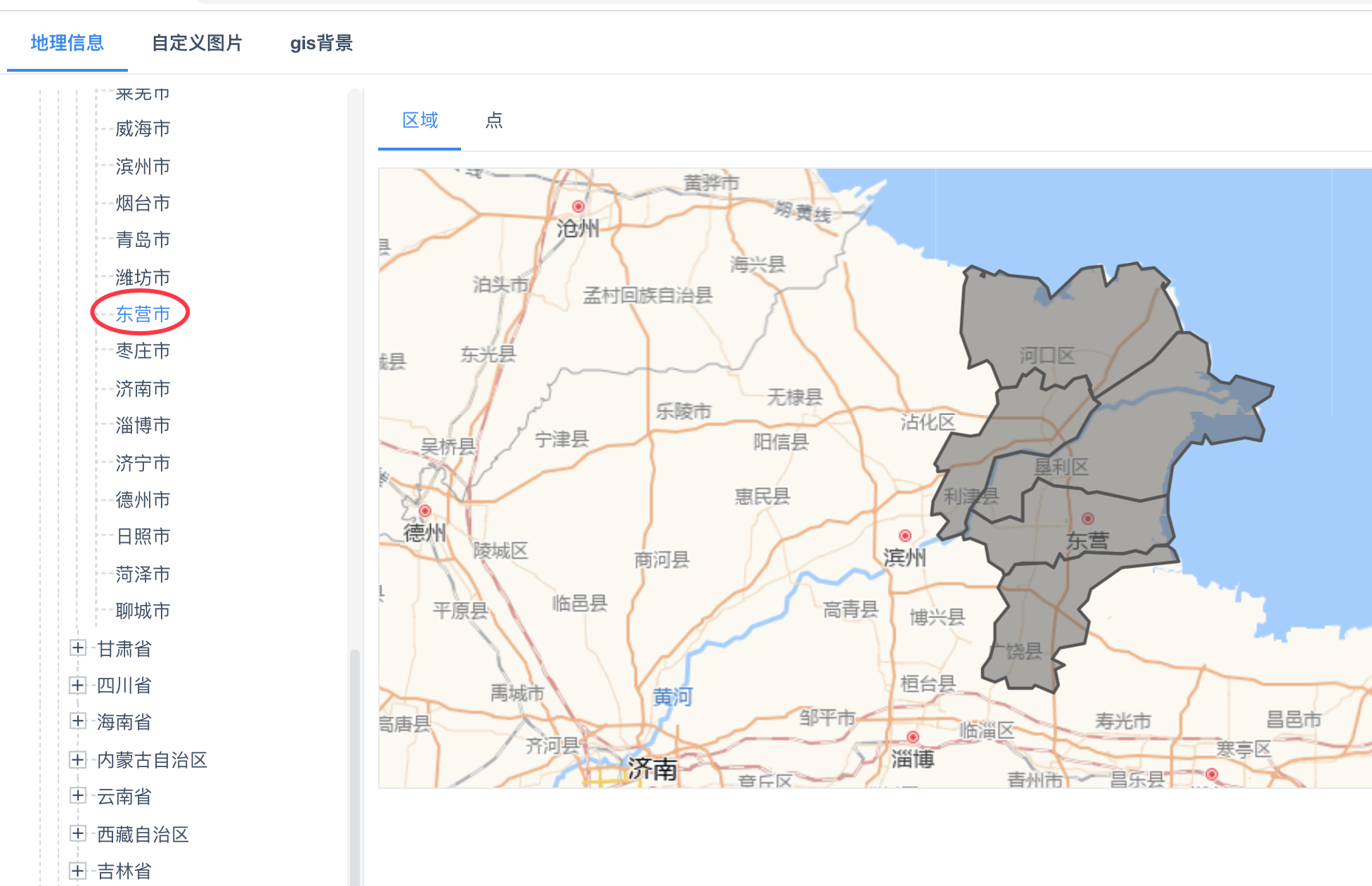Click the 昌邑市 label on the map

1293,719
